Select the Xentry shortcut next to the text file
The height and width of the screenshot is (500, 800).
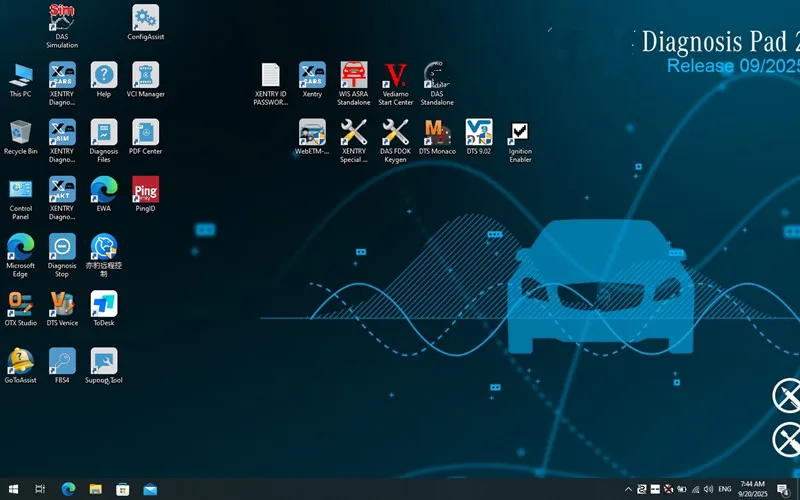(312, 80)
